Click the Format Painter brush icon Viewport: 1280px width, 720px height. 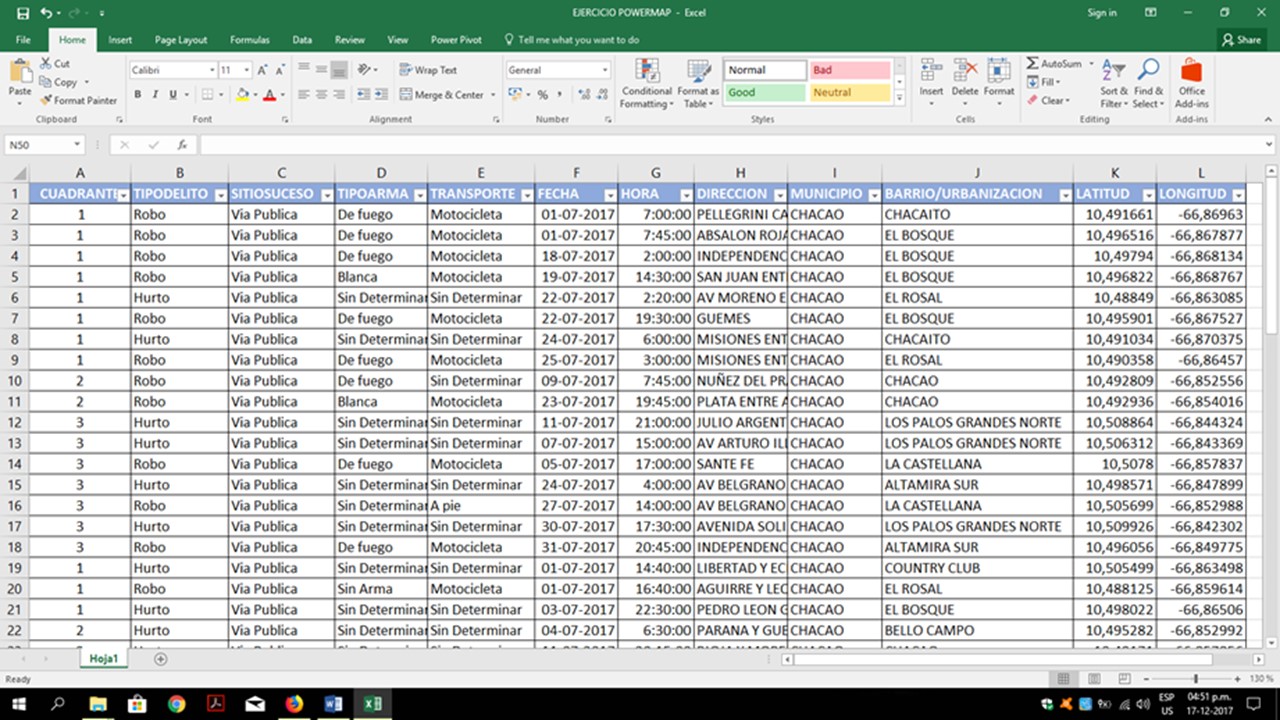point(46,100)
